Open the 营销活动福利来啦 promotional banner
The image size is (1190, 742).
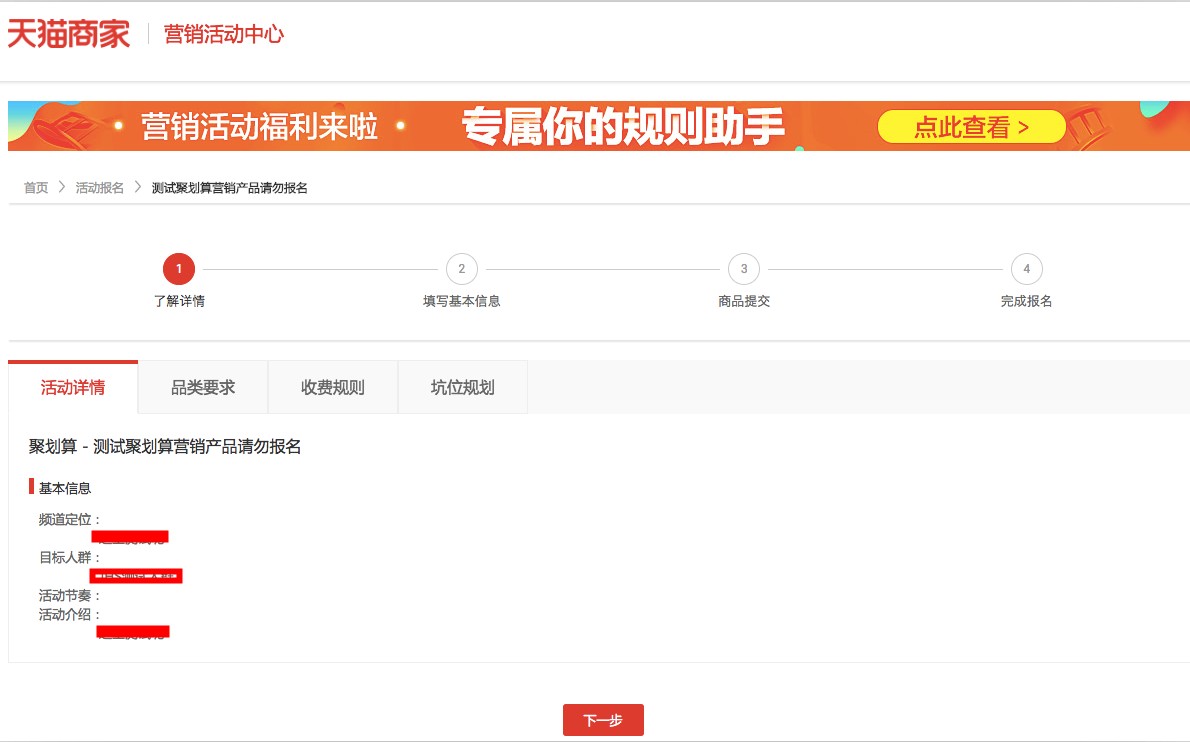[599, 126]
